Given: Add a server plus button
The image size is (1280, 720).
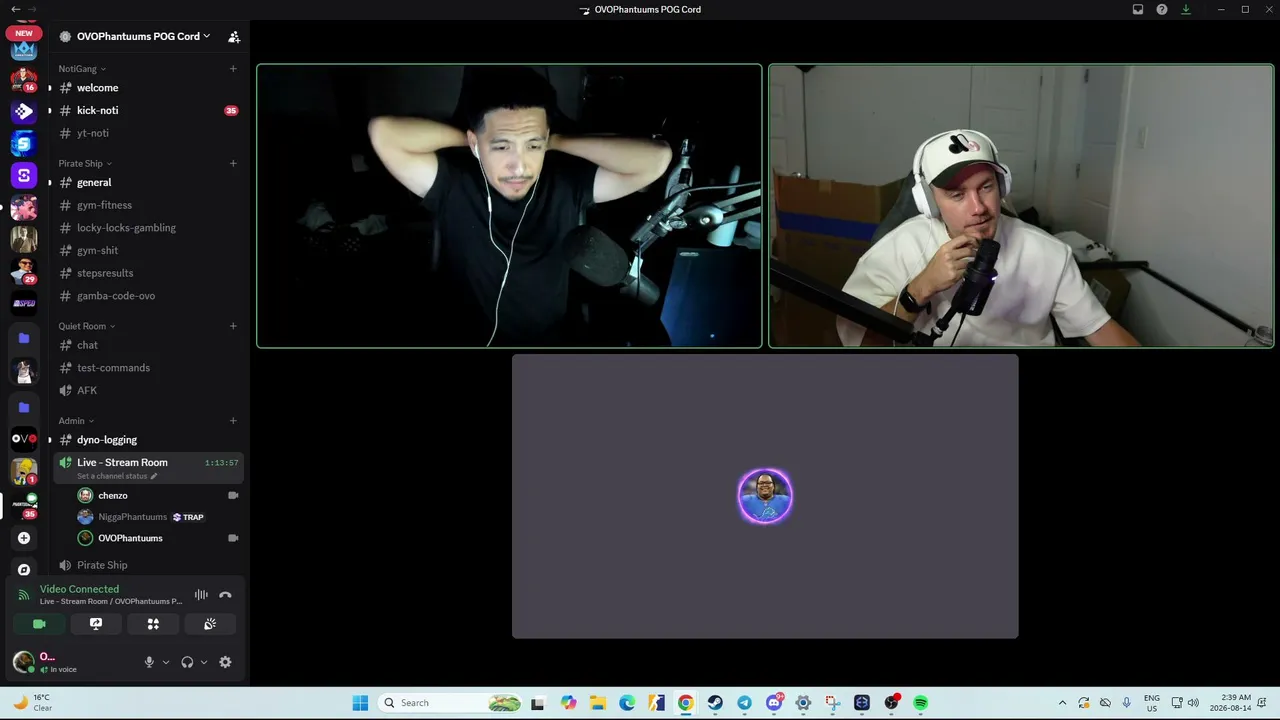Looking at the screenshot, I should 24,538.
